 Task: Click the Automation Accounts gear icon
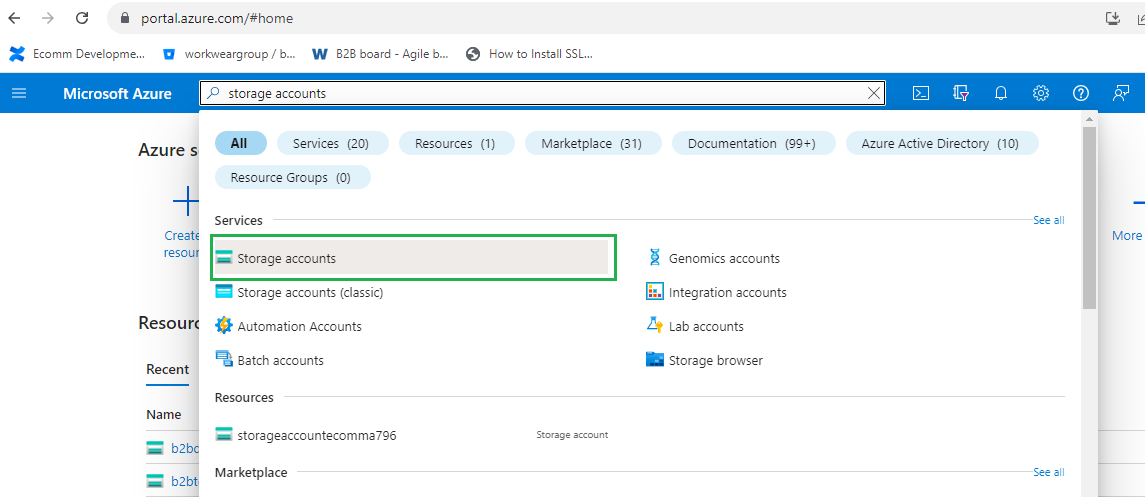tap(223, 325)
